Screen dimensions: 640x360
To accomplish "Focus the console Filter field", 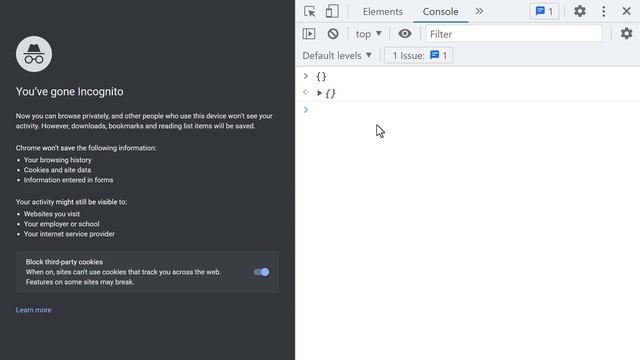I will click(514, 34).
